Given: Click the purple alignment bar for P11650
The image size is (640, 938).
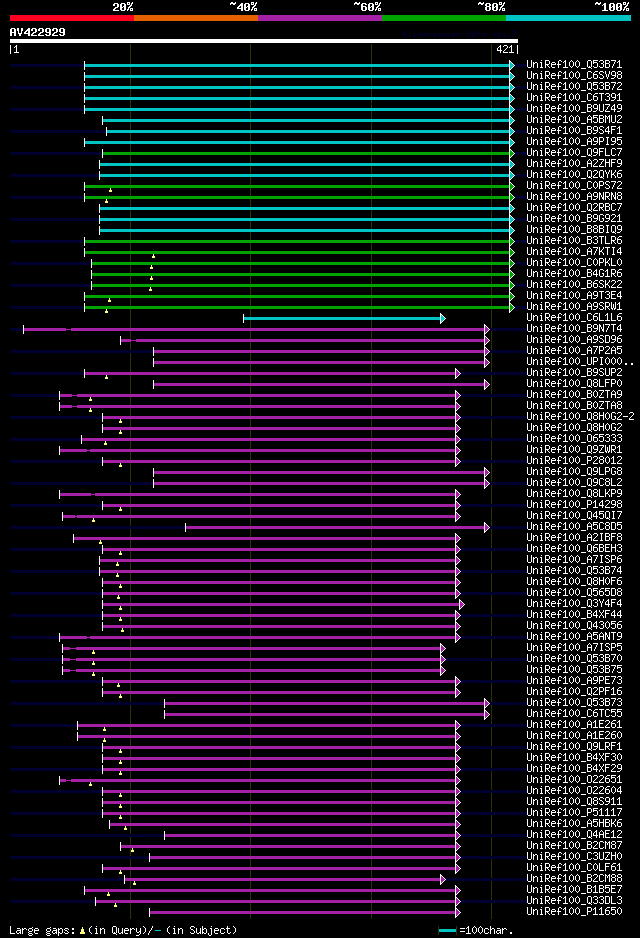Looking at the screenshot, I should point(305,912).
